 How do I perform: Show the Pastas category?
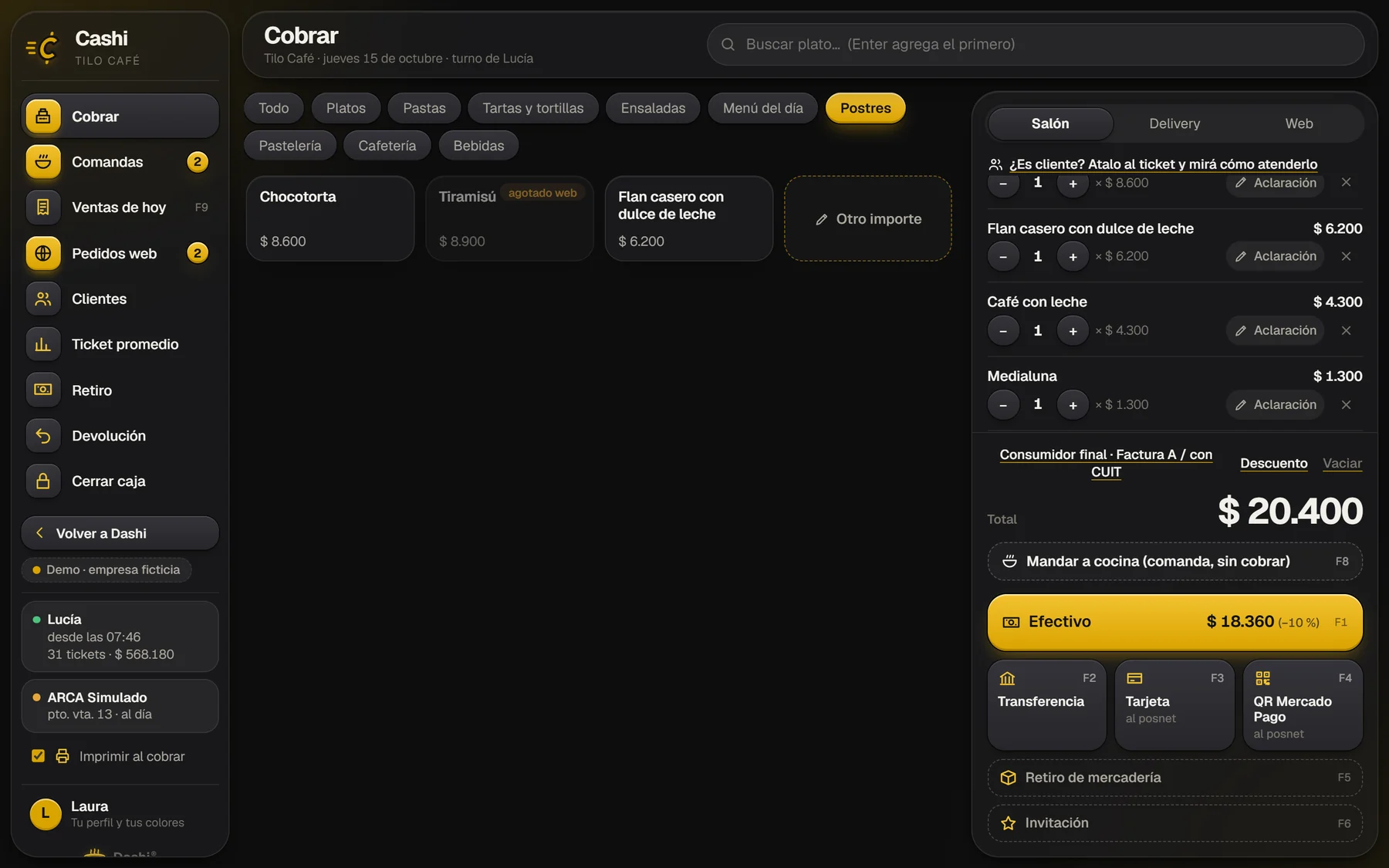[x=424, y=108]
